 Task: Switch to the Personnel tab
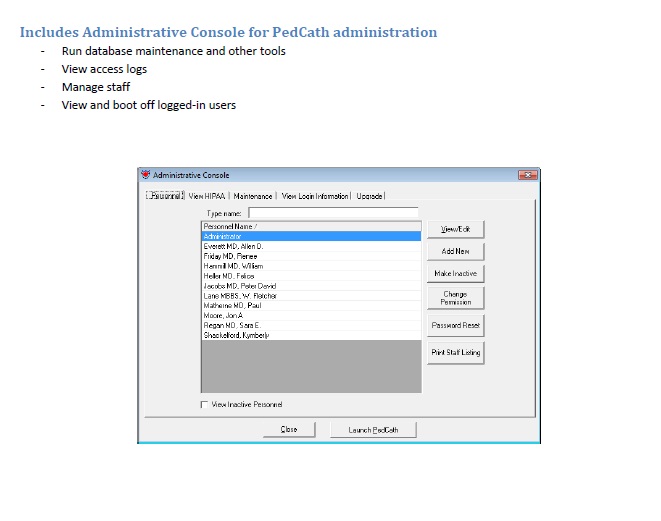[x=165, y=196]
